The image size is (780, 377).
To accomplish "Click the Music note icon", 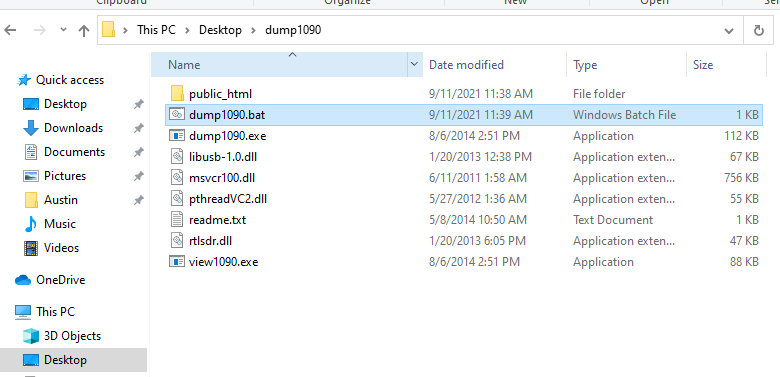I will [31, 224].
